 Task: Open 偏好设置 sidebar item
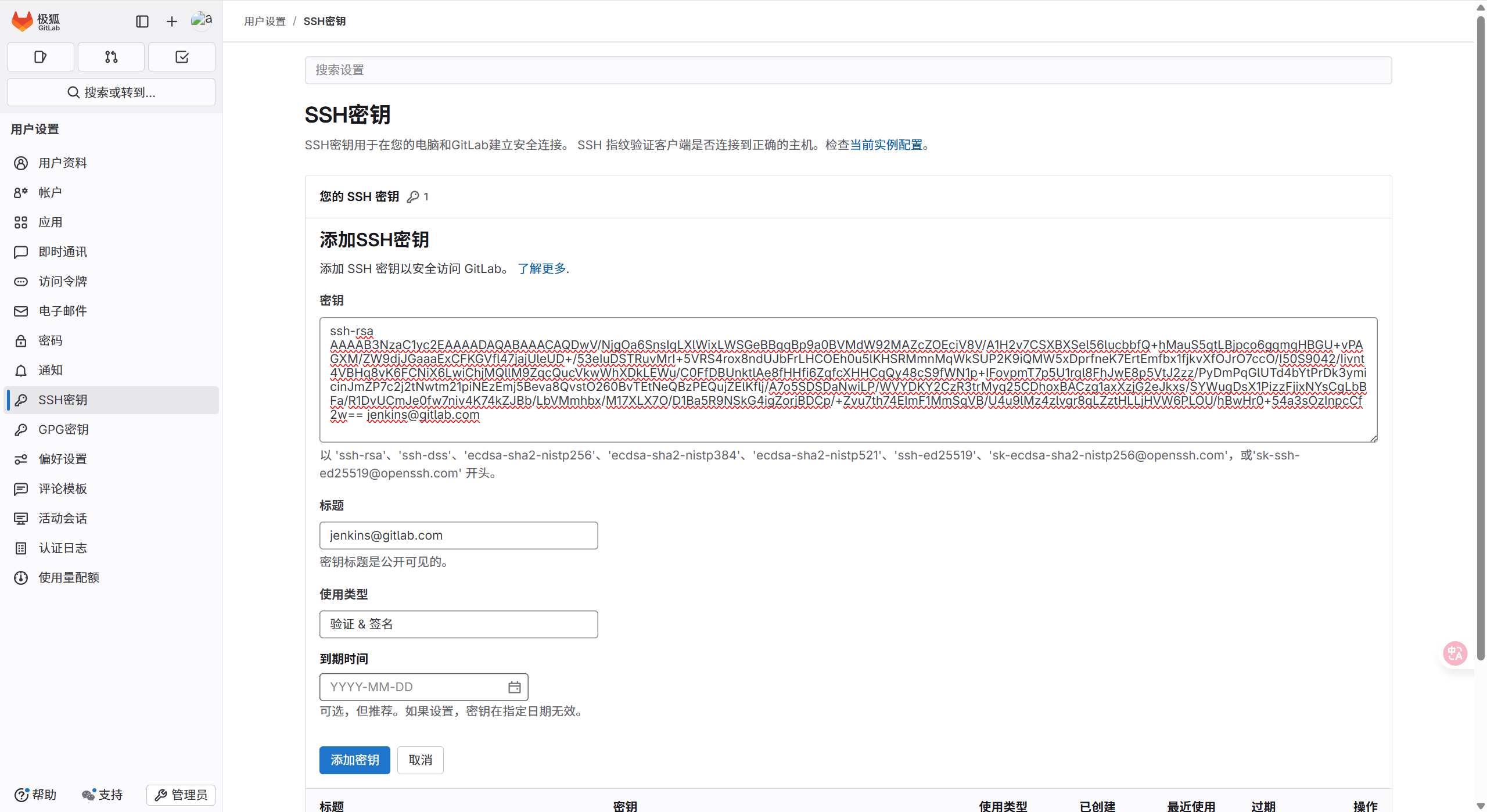[63, 459]
